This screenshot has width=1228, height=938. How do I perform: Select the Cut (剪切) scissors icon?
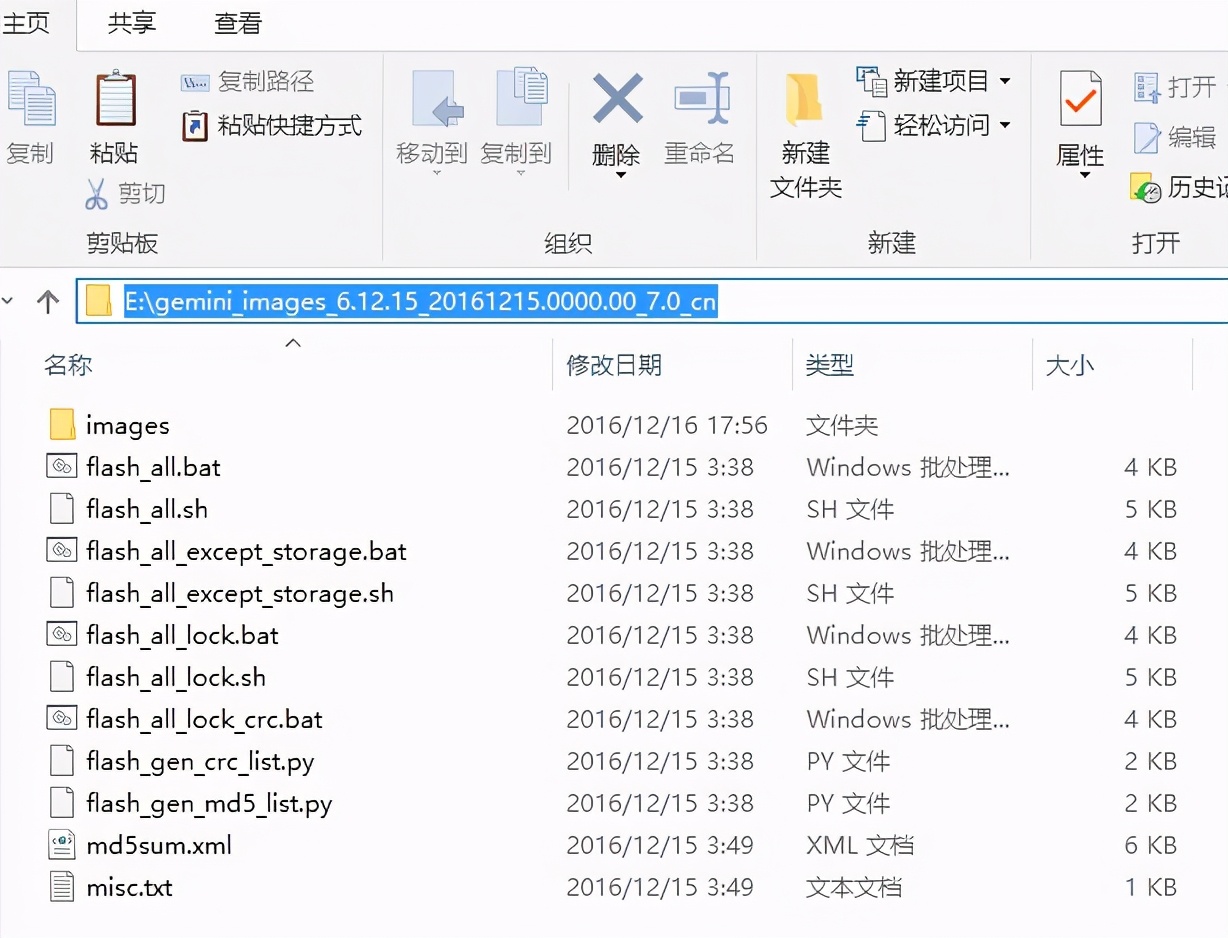(x=96, y=194)
